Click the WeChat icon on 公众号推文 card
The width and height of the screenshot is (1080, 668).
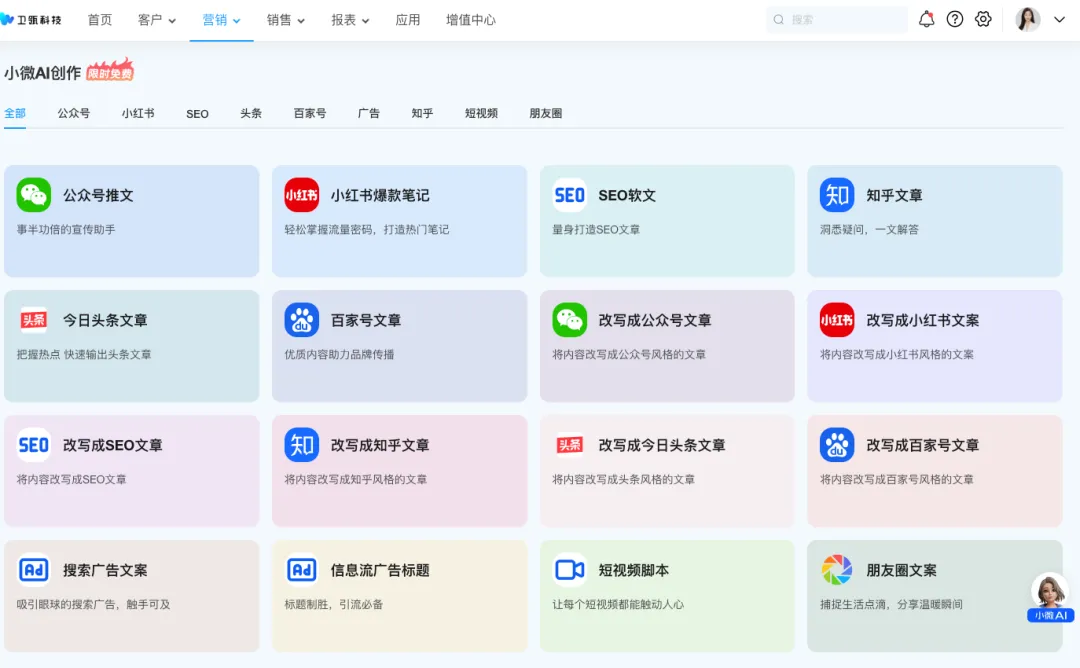(x=34, y=195)
